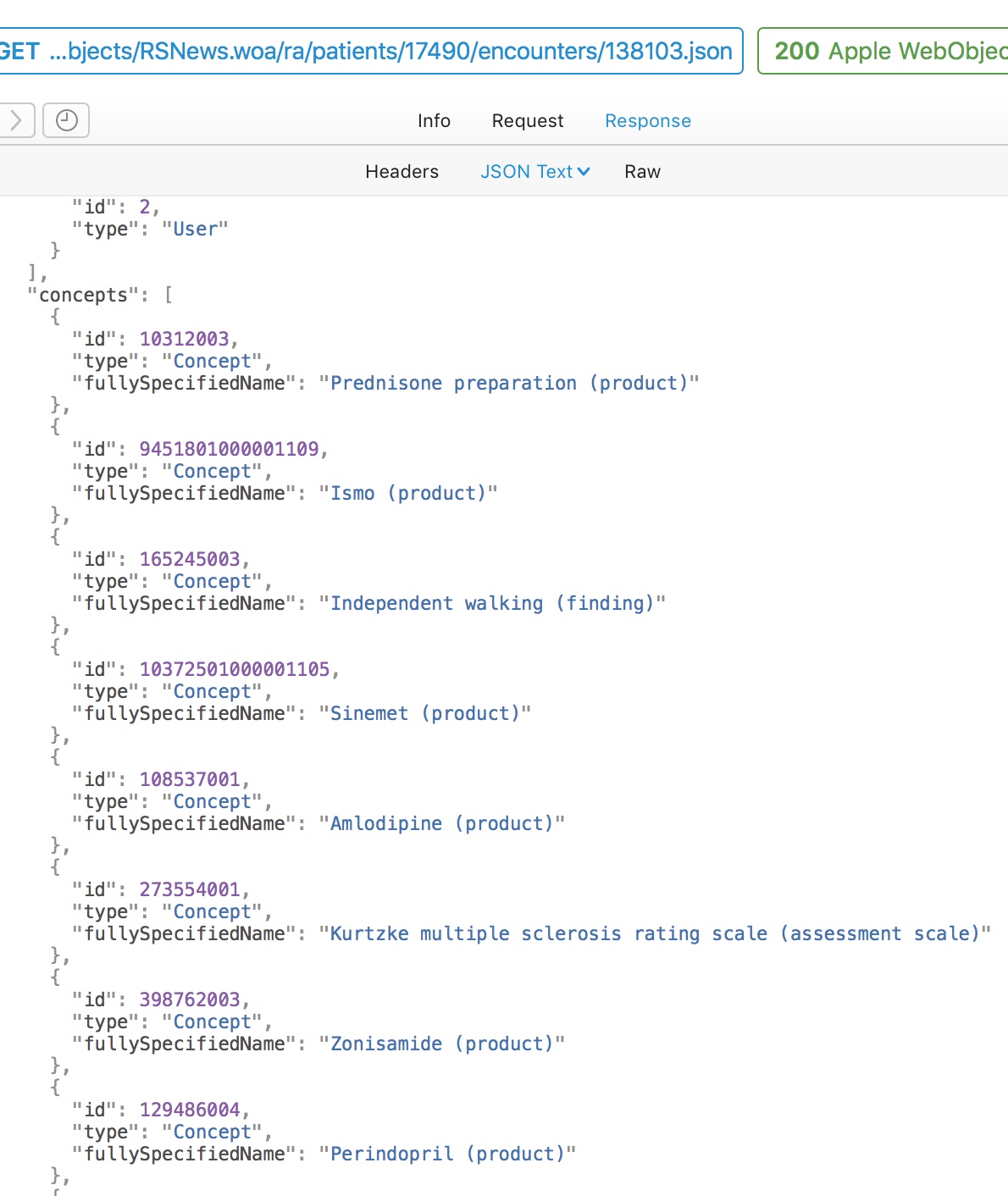The image size is (1008, 1196).
Task: Click the id number 165245003
Action: 190,560
